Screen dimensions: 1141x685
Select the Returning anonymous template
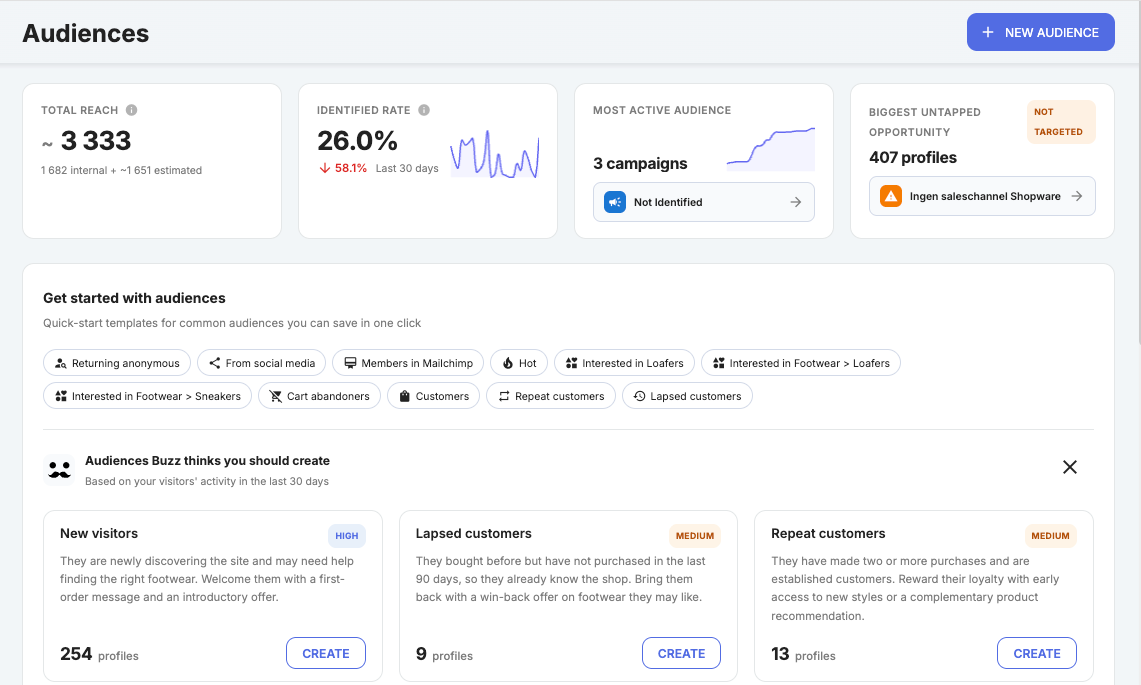coord(116,363)
